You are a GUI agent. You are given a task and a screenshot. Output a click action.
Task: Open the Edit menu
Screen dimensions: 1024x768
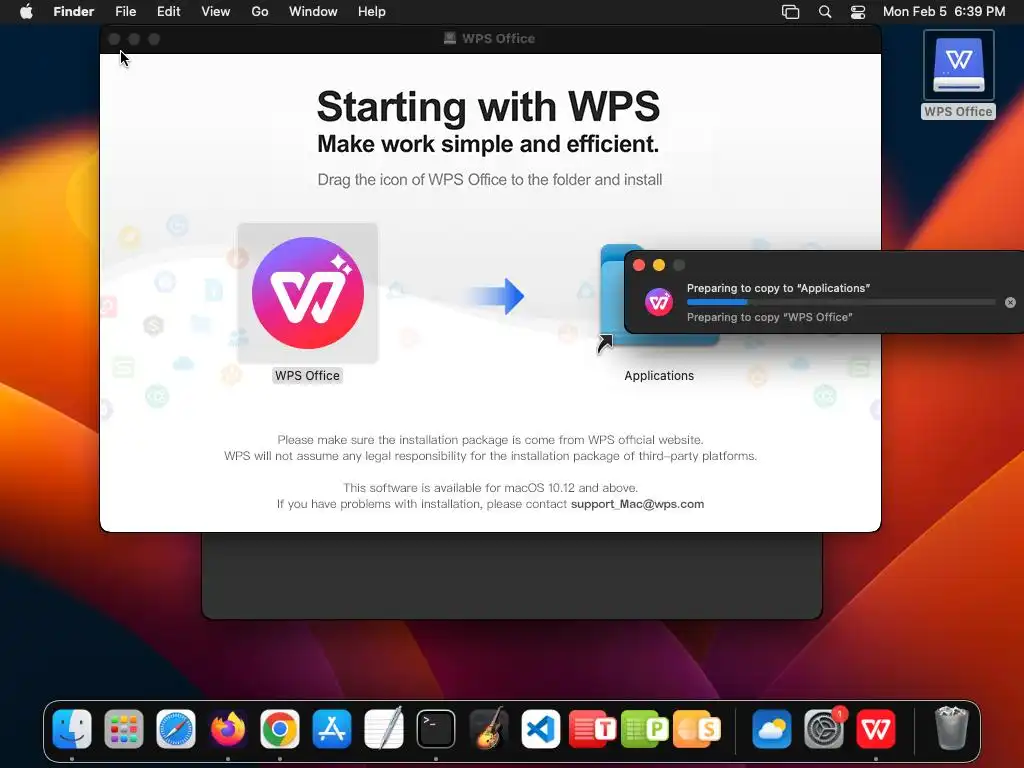point(168,12)
